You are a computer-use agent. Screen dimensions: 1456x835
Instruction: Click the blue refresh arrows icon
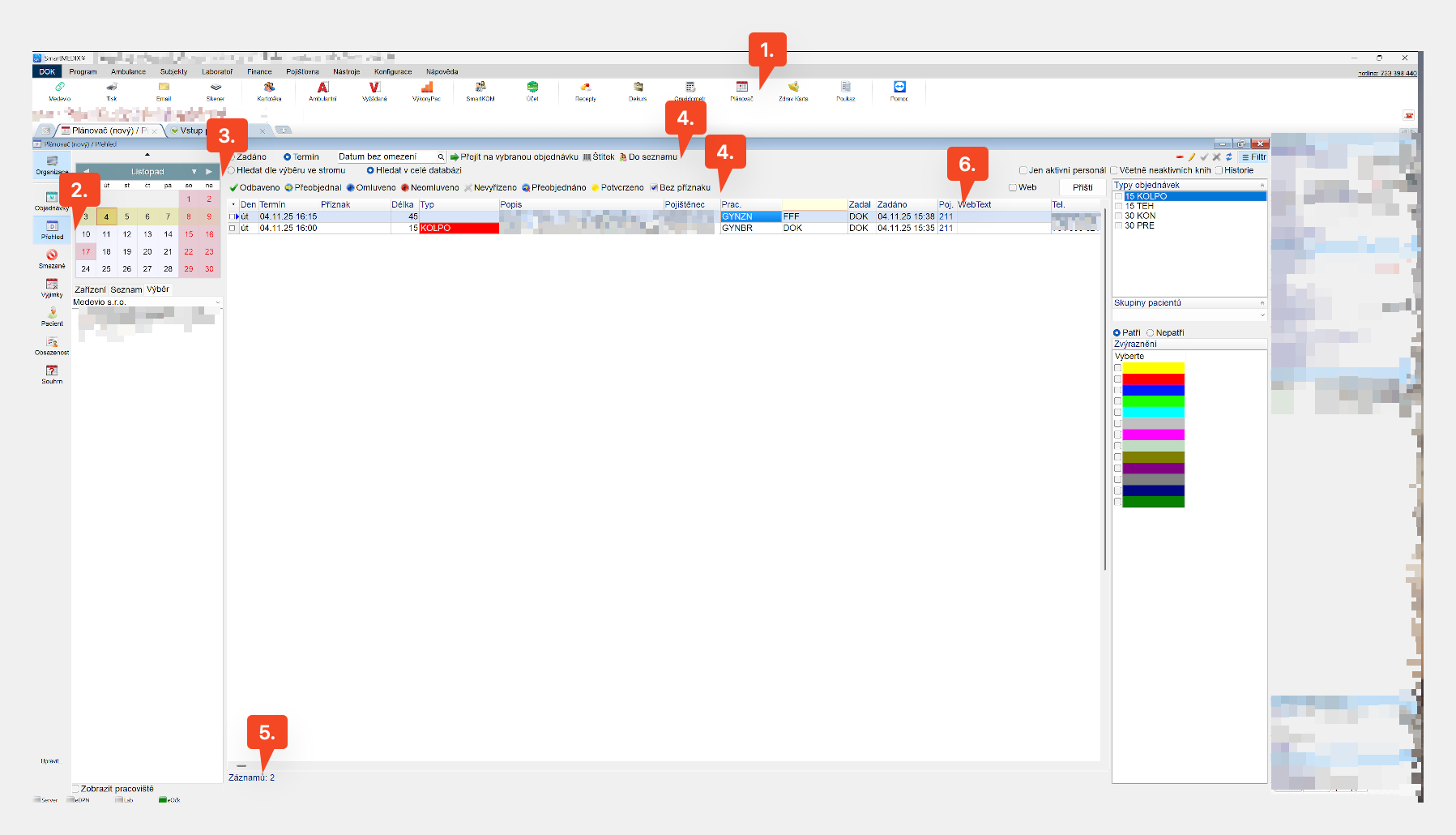(x=1228, y=157)
